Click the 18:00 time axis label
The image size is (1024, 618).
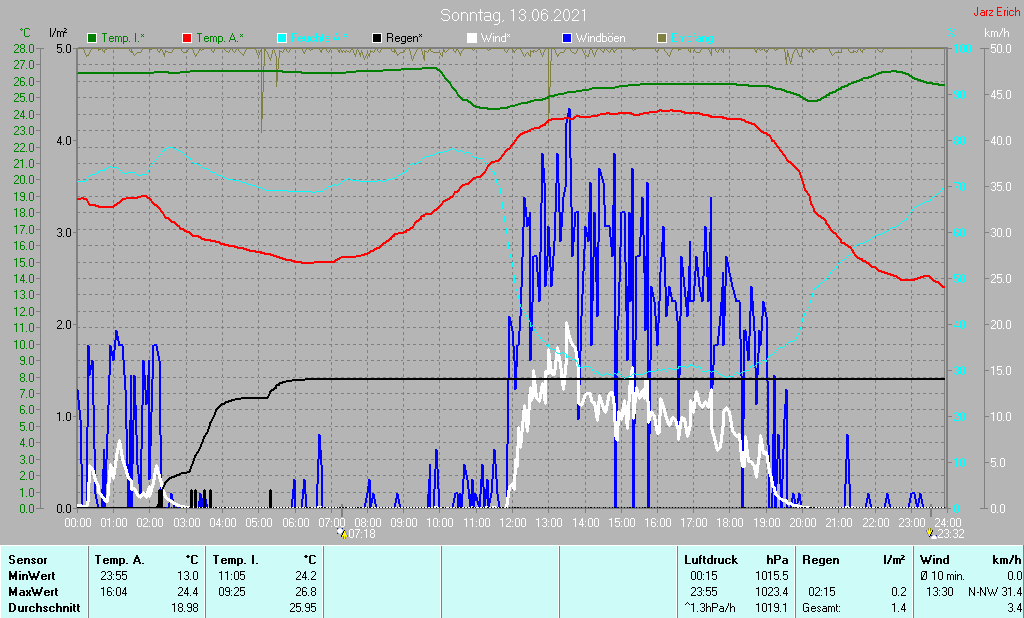coord(730,523)
